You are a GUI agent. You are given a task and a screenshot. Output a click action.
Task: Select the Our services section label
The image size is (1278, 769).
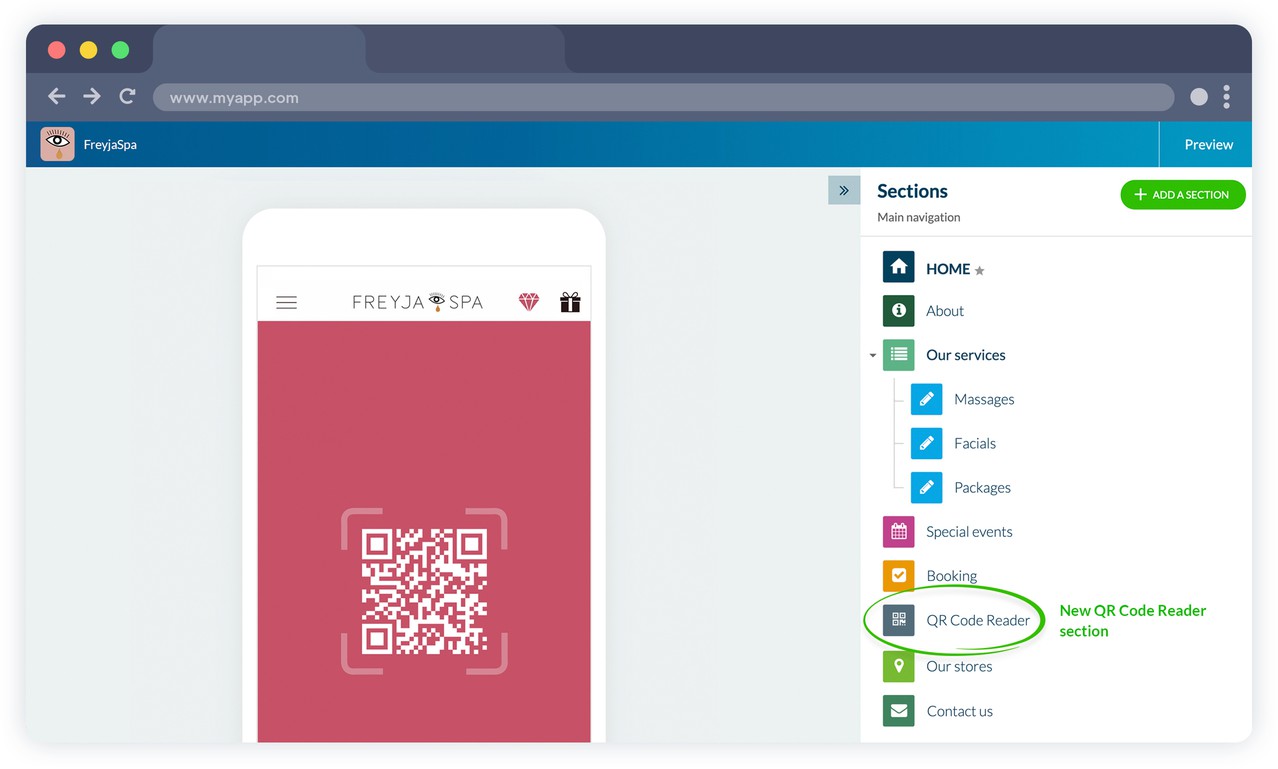966,355
